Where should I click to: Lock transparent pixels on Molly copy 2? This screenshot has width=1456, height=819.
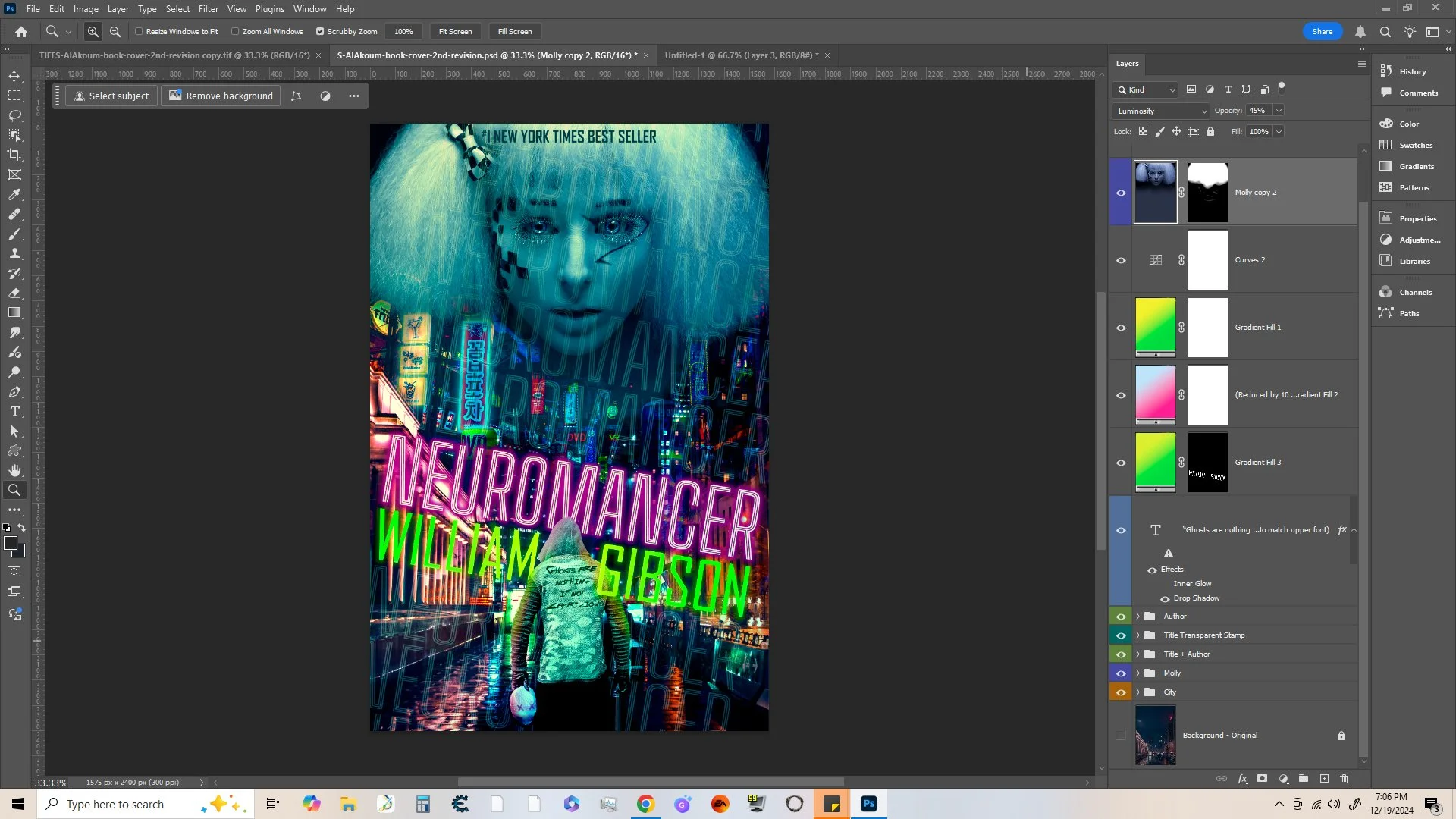(1143, 131)
